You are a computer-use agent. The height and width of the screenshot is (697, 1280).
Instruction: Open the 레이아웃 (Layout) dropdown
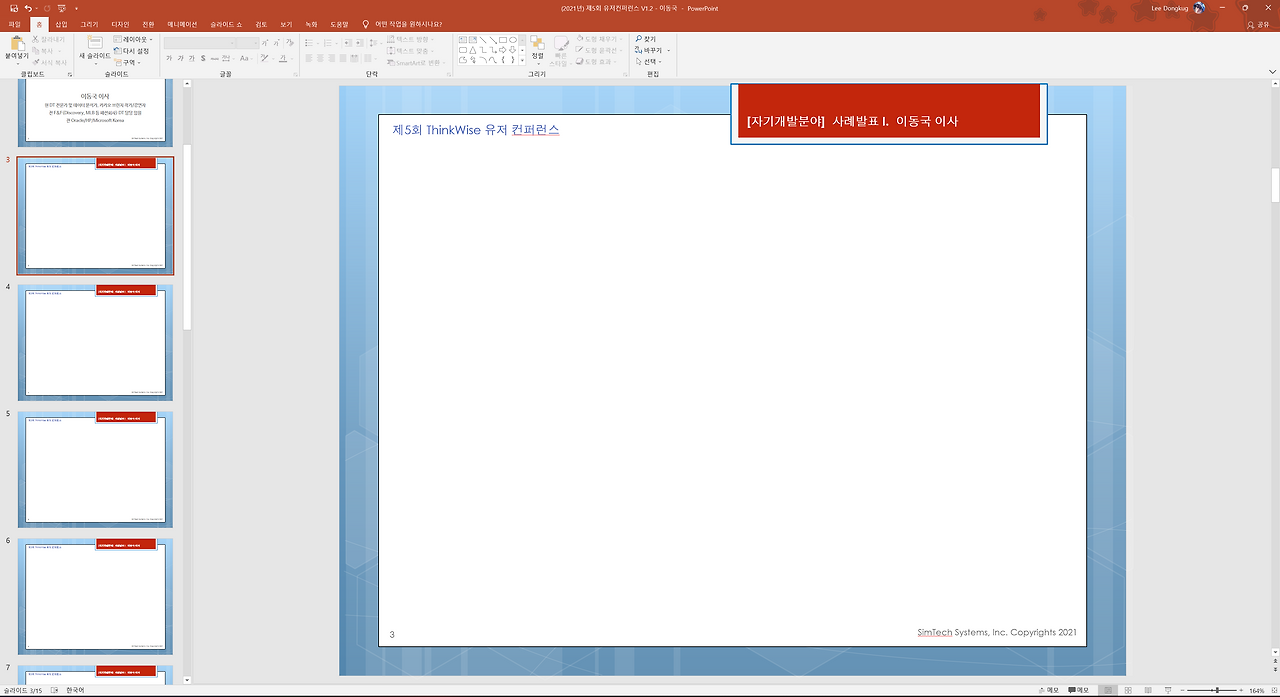133,40
